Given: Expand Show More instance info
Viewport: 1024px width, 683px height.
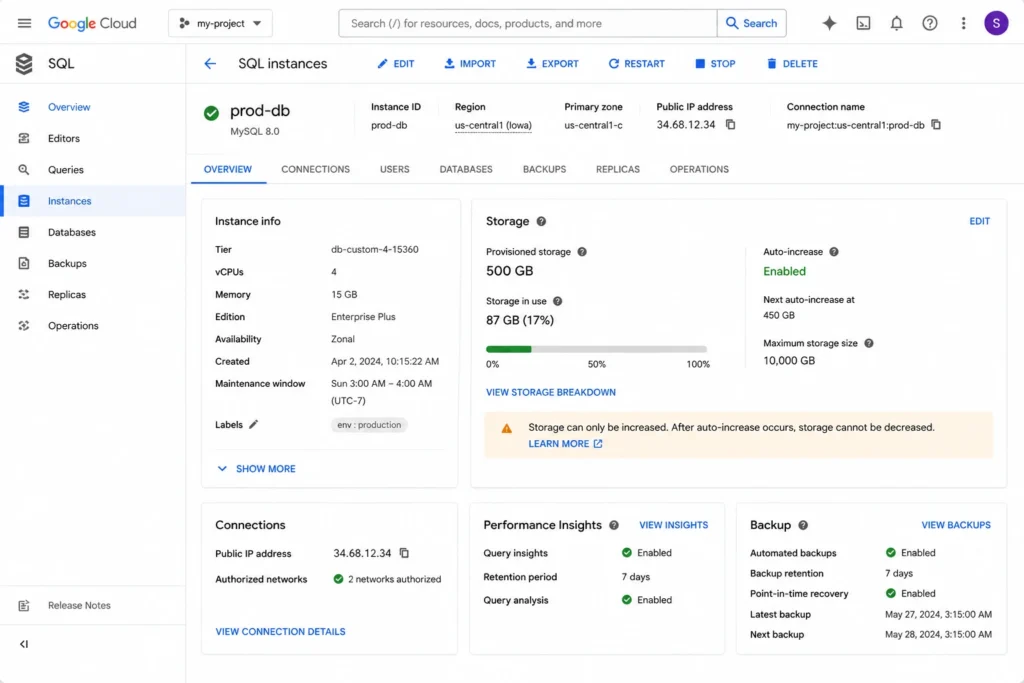Looking at the screenshot, I should [256, 469].
